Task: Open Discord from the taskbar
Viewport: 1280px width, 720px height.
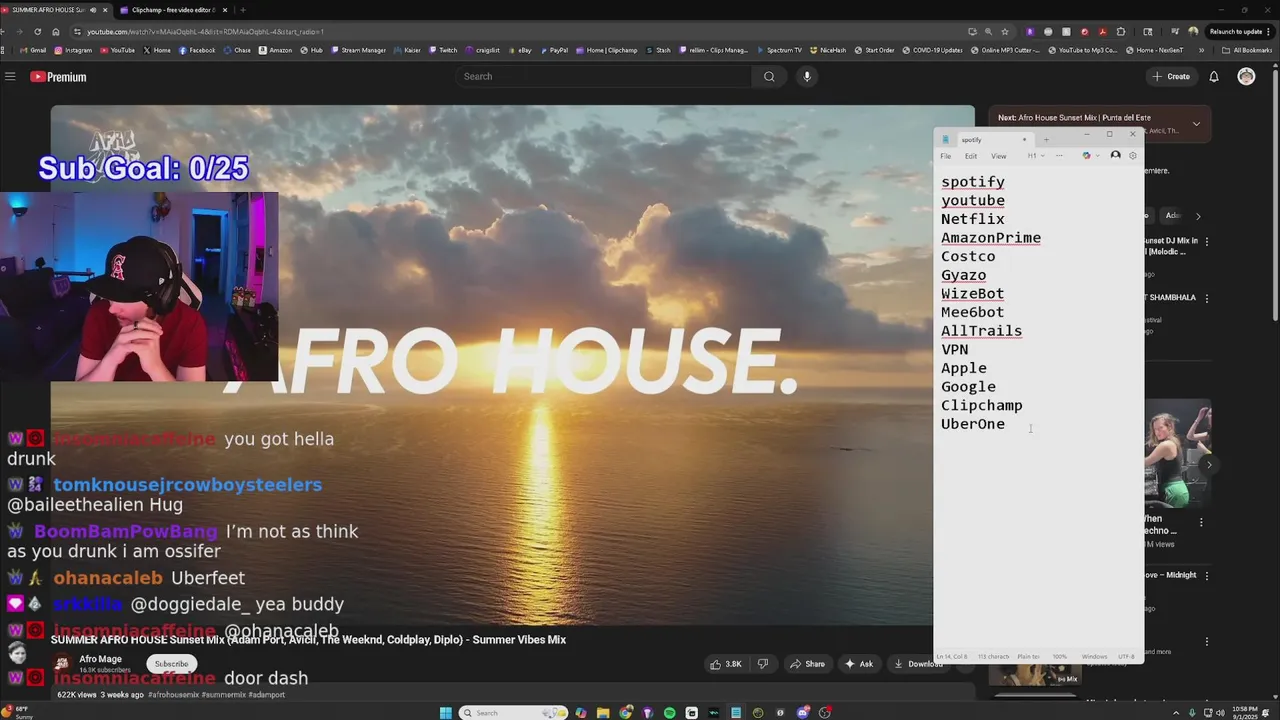Action: tap(802, 713)
